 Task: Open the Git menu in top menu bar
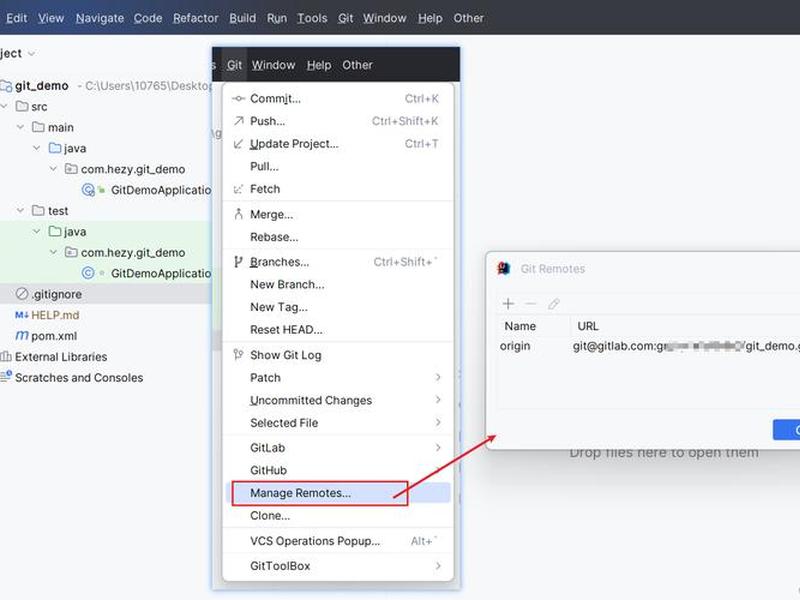click(345, 18)
